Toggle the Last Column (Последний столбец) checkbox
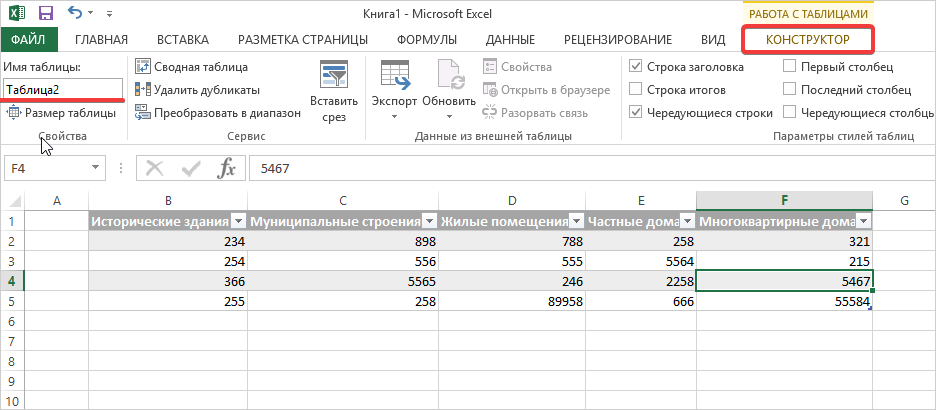936x410 pixels. pos(789,90)
